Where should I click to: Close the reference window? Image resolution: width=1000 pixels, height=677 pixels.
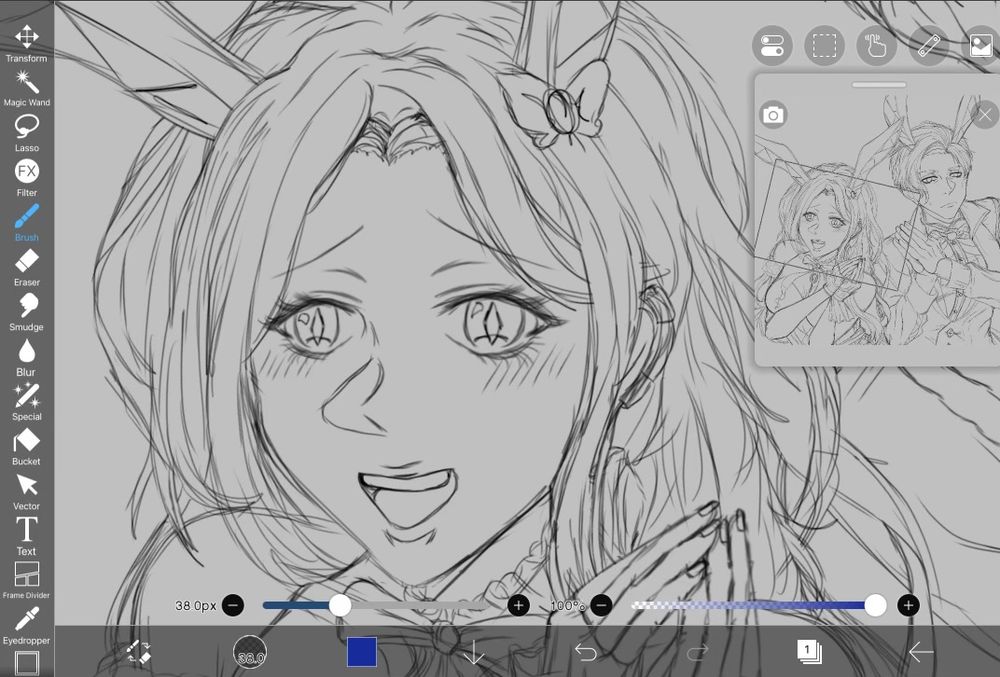point(985,115)
